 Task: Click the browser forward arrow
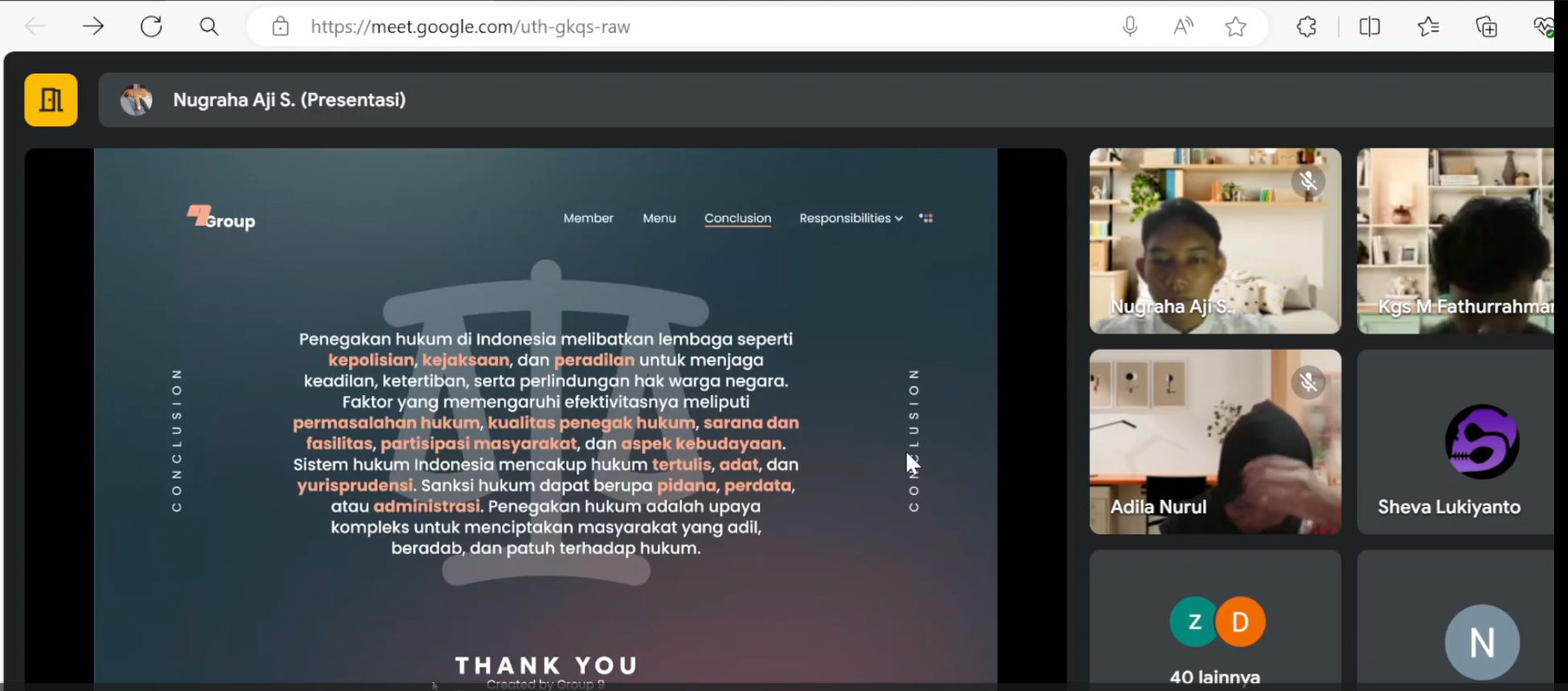[x=93, y=27]
